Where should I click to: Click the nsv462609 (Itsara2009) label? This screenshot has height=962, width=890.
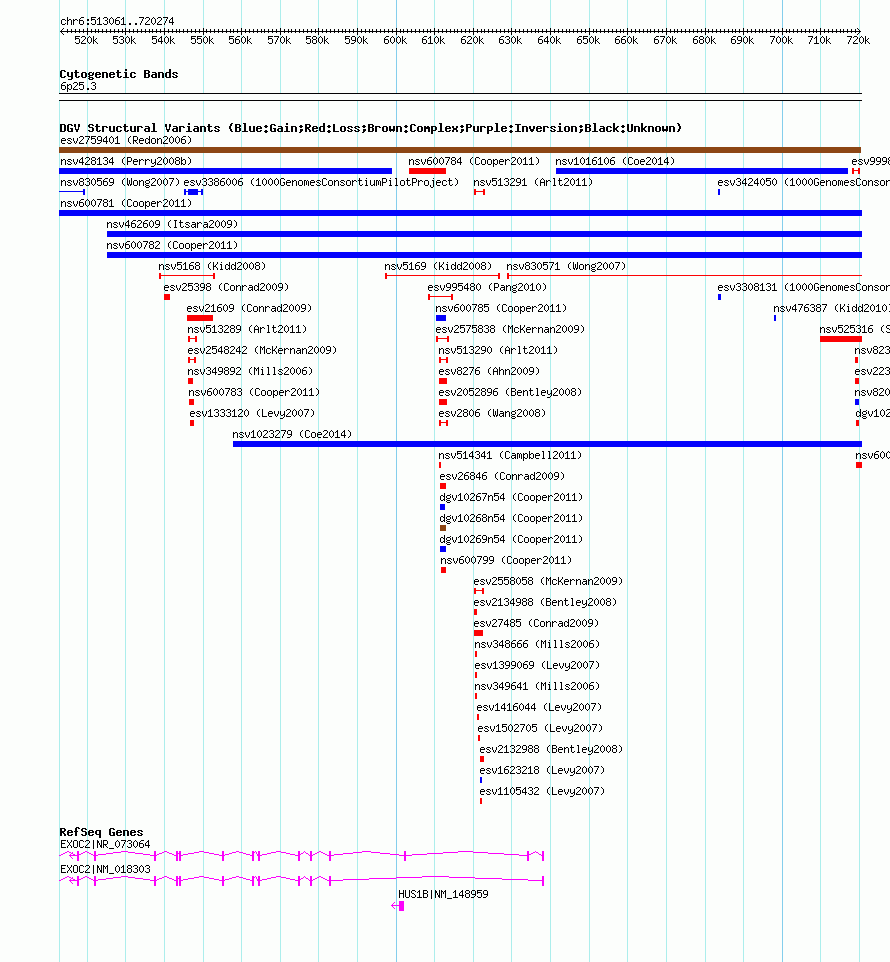tap(172, 225)
